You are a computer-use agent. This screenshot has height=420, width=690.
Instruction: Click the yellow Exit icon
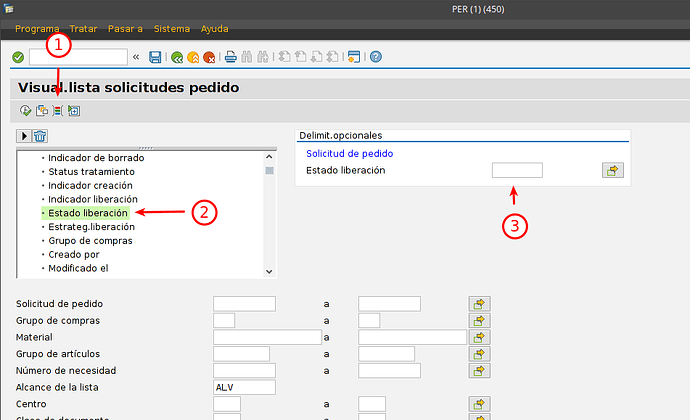coord(193,57)
